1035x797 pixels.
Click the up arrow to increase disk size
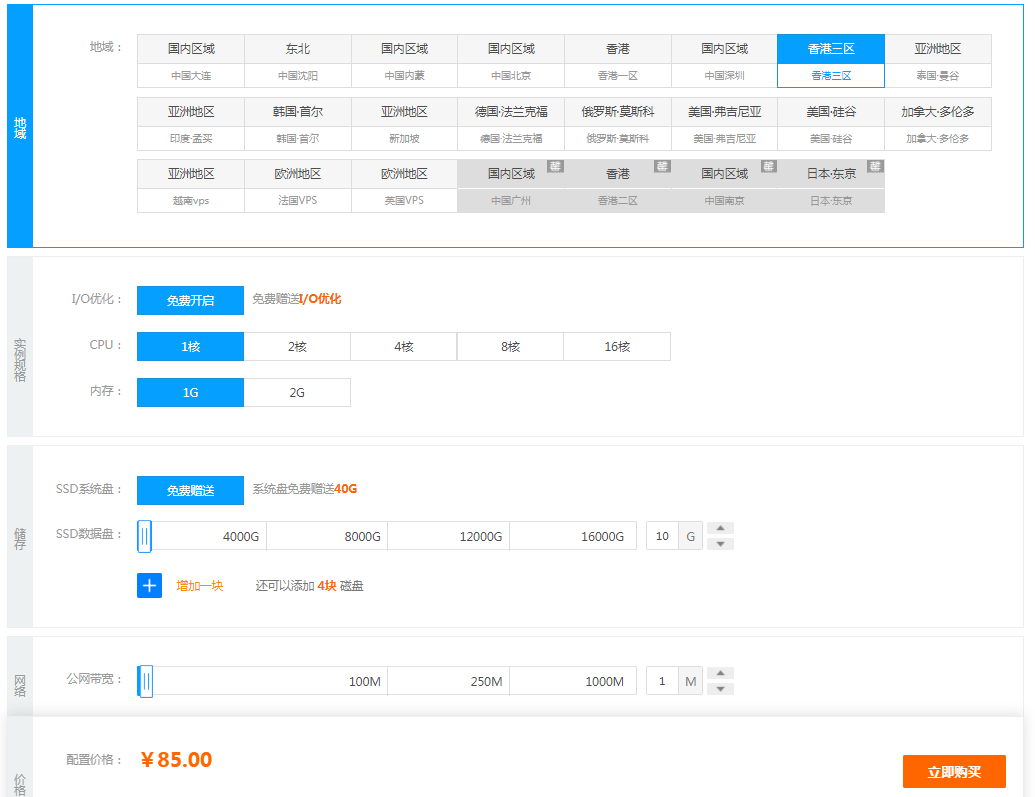720,528
